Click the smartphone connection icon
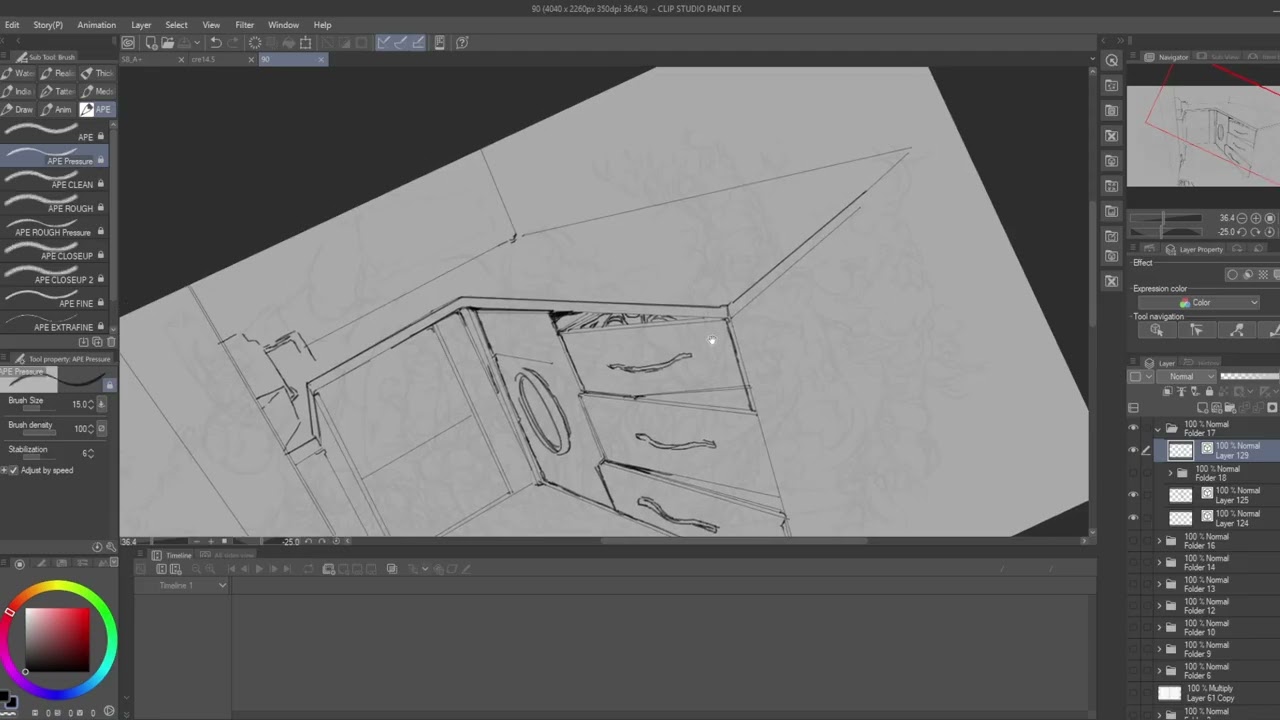 pos(439,43)
